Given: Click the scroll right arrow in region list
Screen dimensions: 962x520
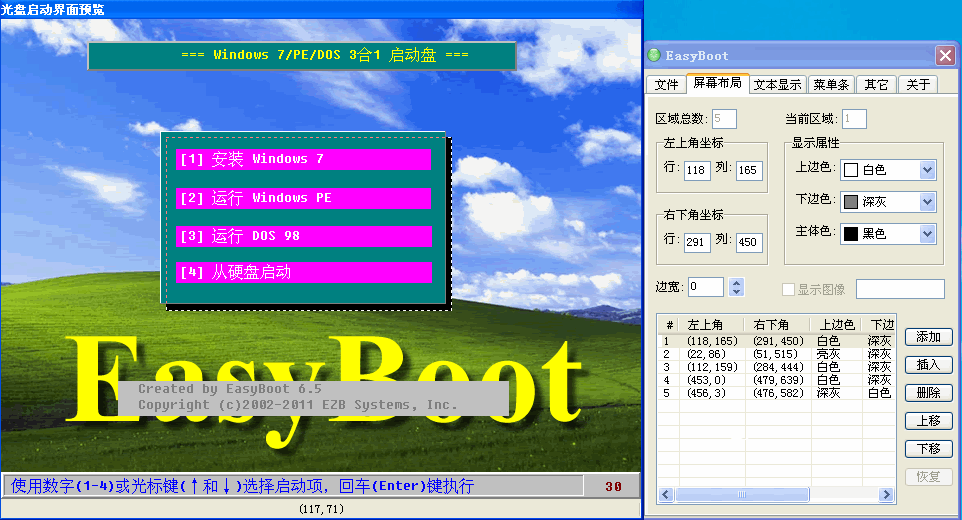Looking at the screenshot, I should pyautogui.click(x=886, y=495).
